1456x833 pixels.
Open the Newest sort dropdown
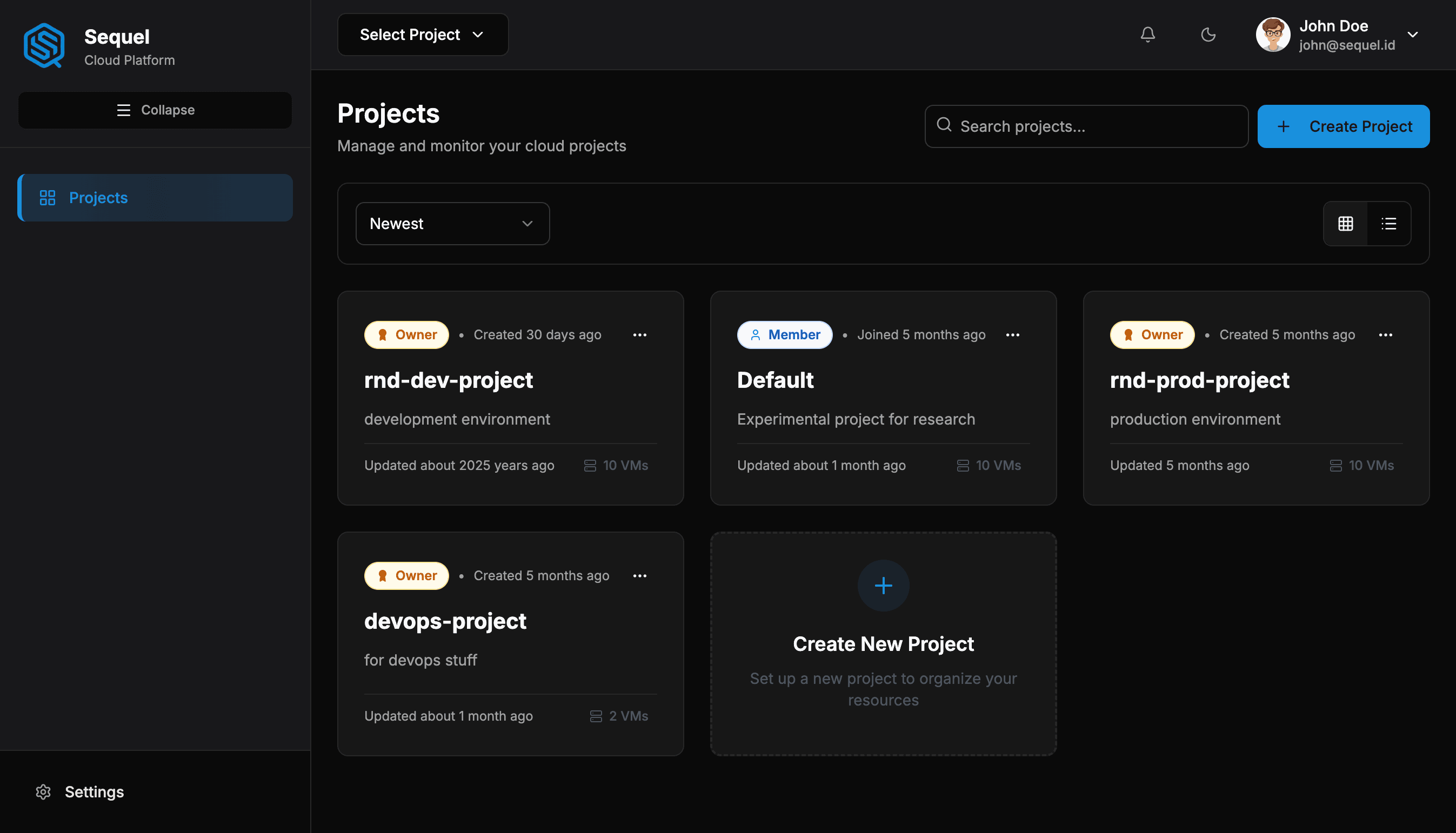452,223
